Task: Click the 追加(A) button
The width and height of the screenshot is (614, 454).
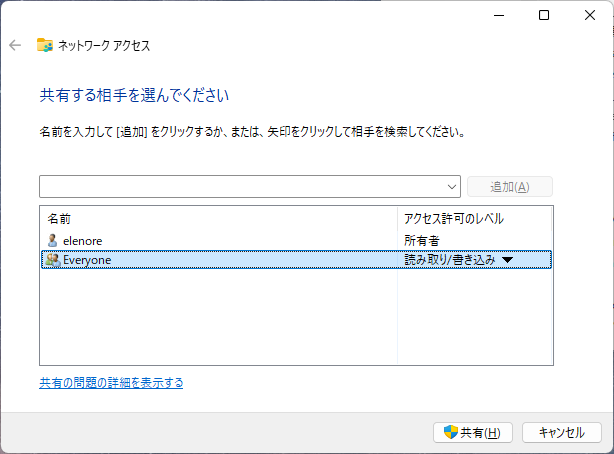Action: [509, 187]
